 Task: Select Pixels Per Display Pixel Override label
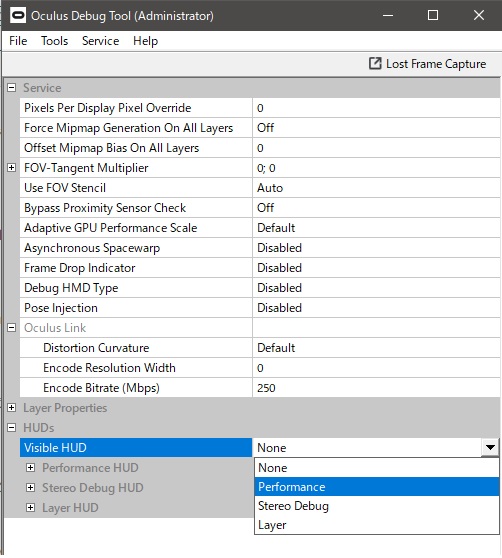coord(107,108)
